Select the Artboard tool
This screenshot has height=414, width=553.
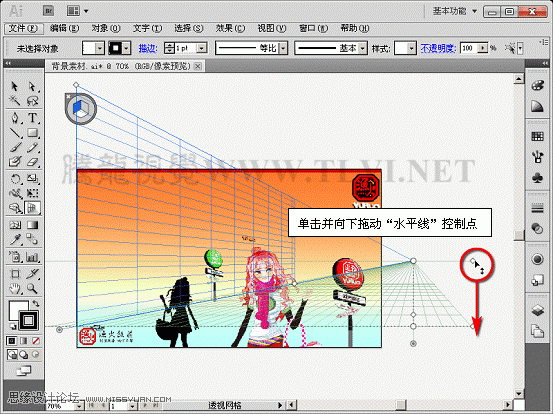(x=14, y=274)
